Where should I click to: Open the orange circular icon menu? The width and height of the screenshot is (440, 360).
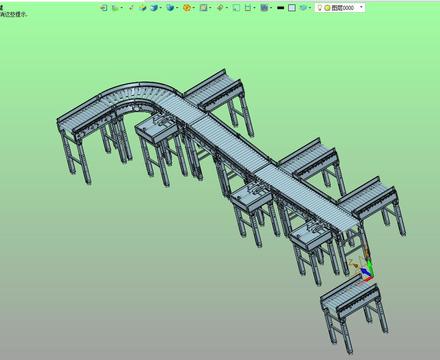(x=187, y=8)
